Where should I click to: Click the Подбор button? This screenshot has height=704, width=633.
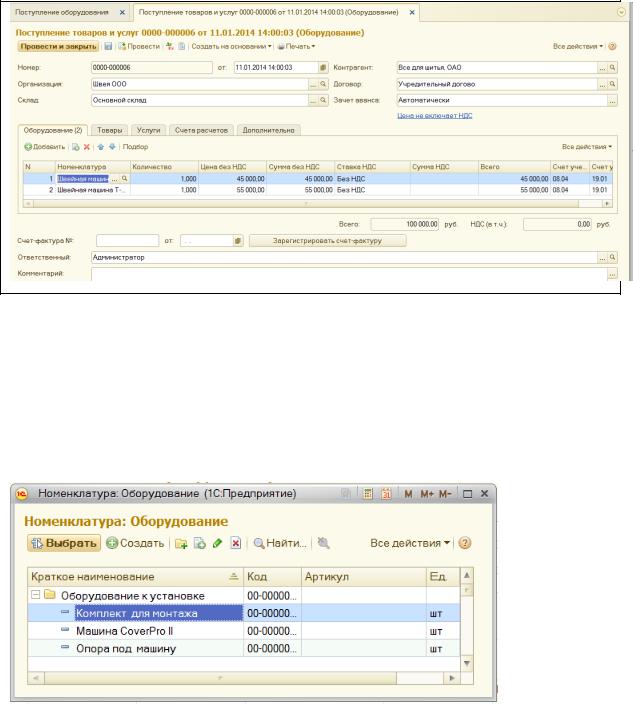click(x=135, y=147)
